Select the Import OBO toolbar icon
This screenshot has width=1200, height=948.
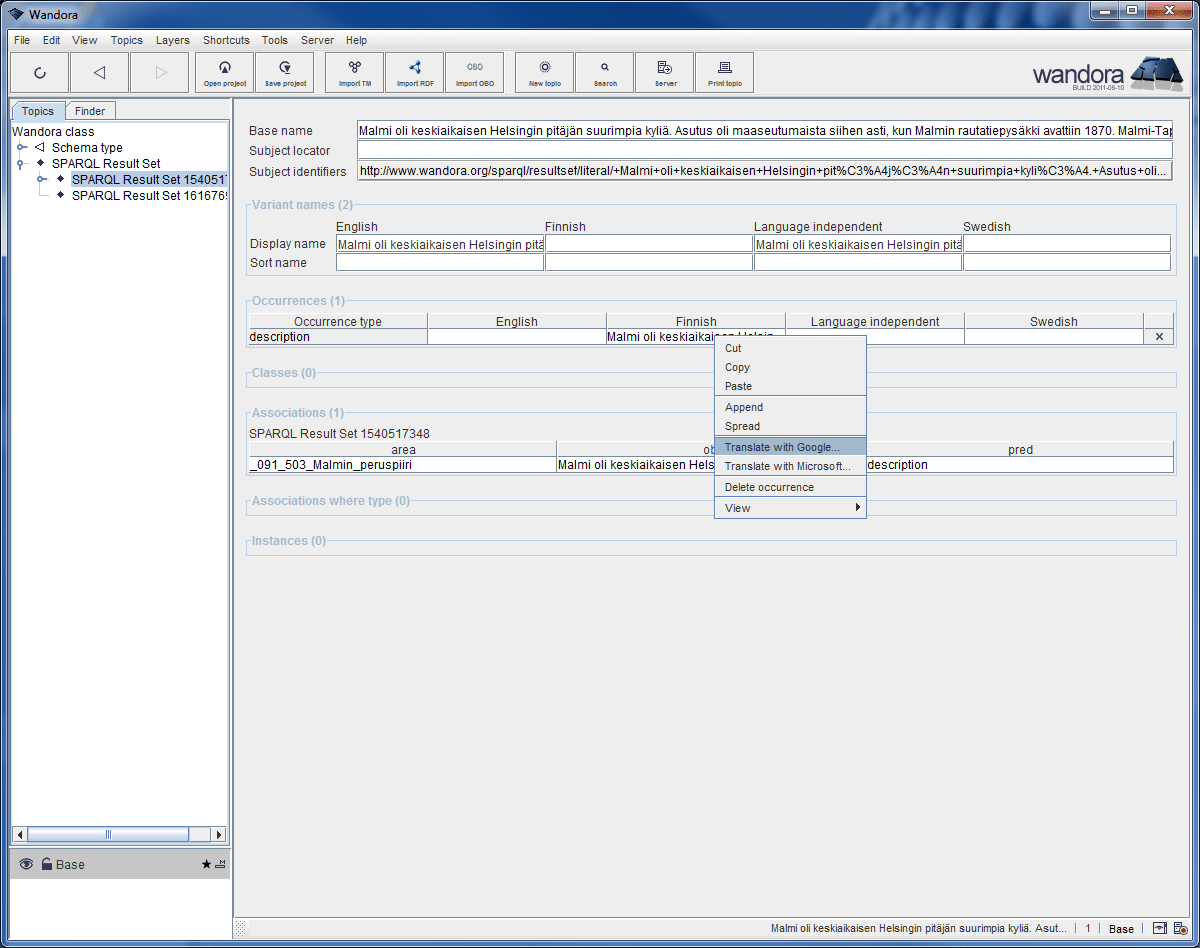pos(475,72)
